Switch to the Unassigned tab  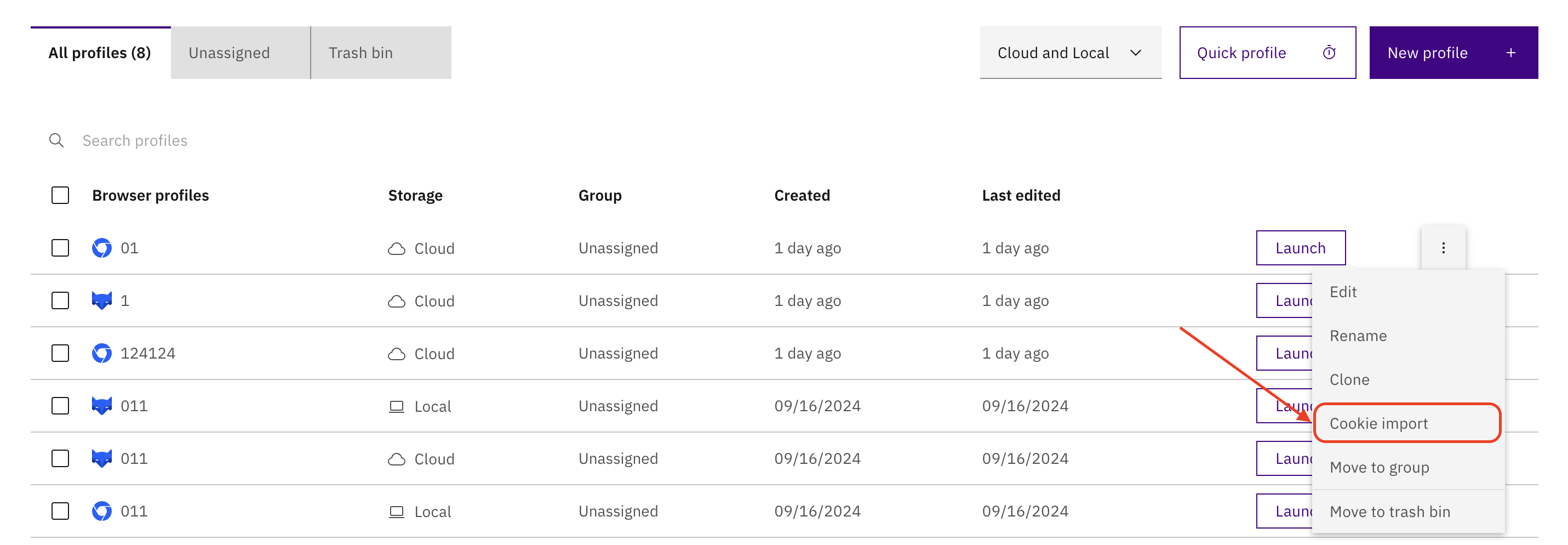241,53
